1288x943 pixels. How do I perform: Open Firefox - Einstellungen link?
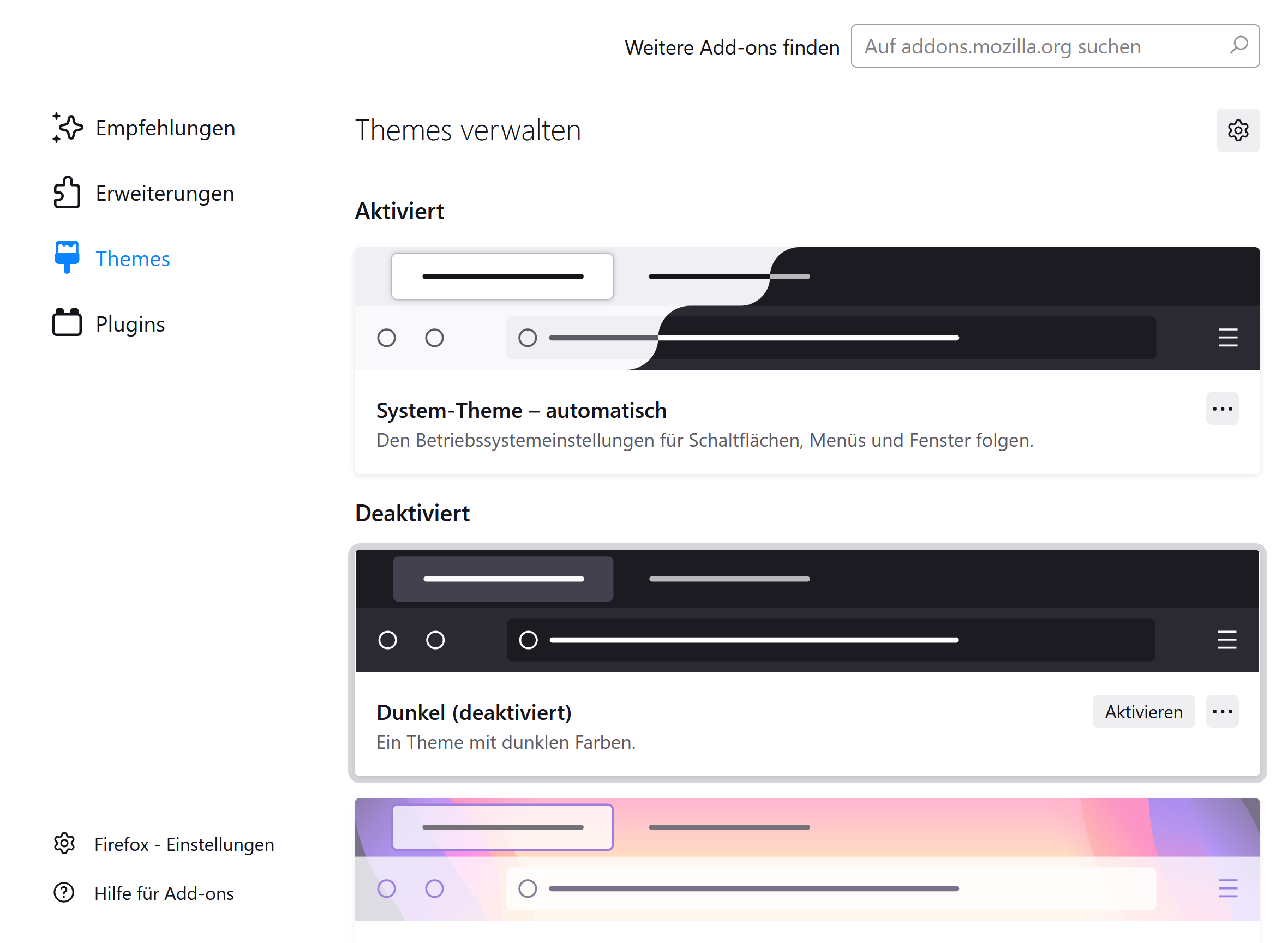pyautogui.click(x=184, y=844)
